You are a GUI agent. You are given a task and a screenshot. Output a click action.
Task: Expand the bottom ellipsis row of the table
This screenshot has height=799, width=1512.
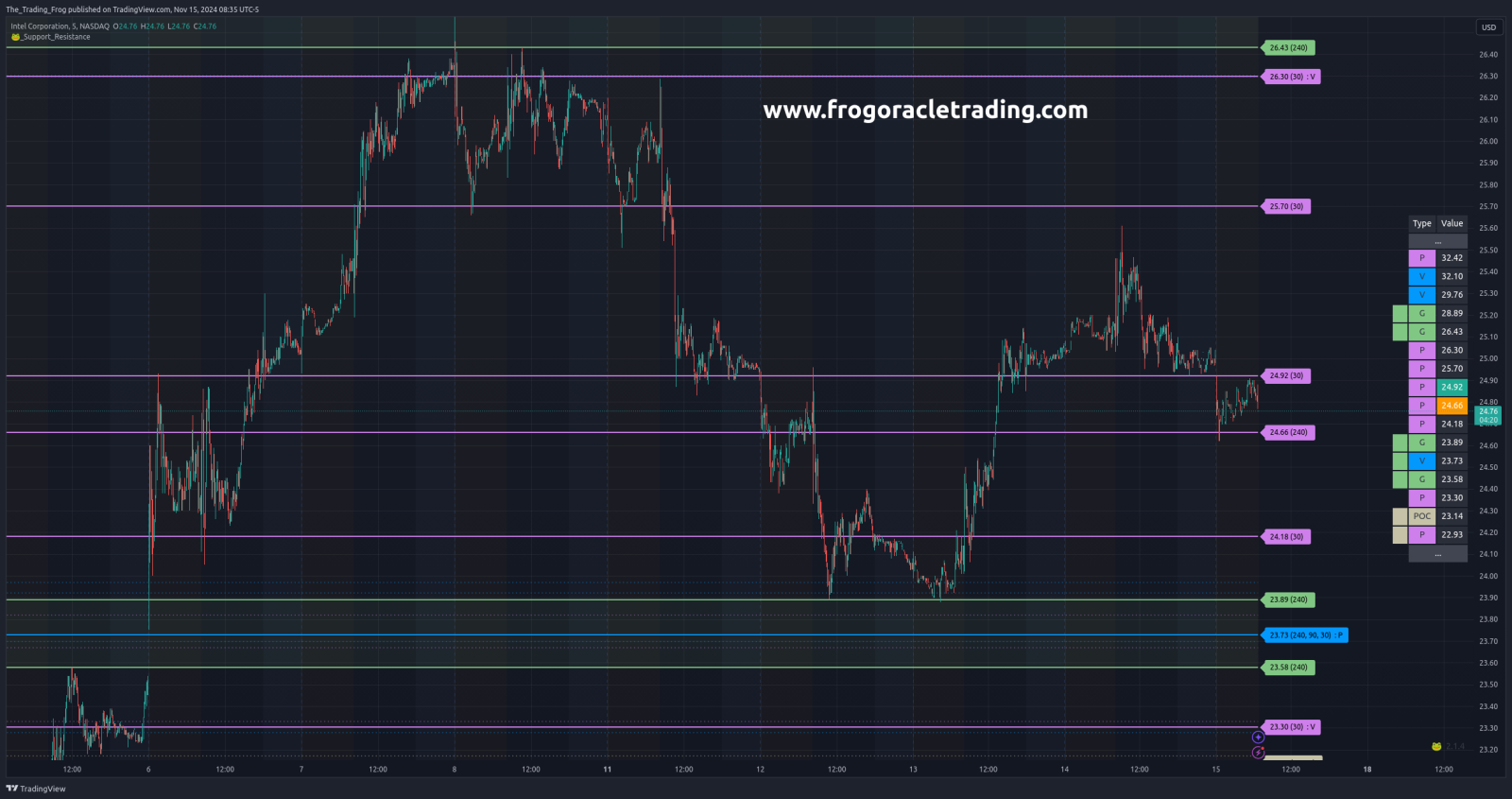[x=1438, y=554]
